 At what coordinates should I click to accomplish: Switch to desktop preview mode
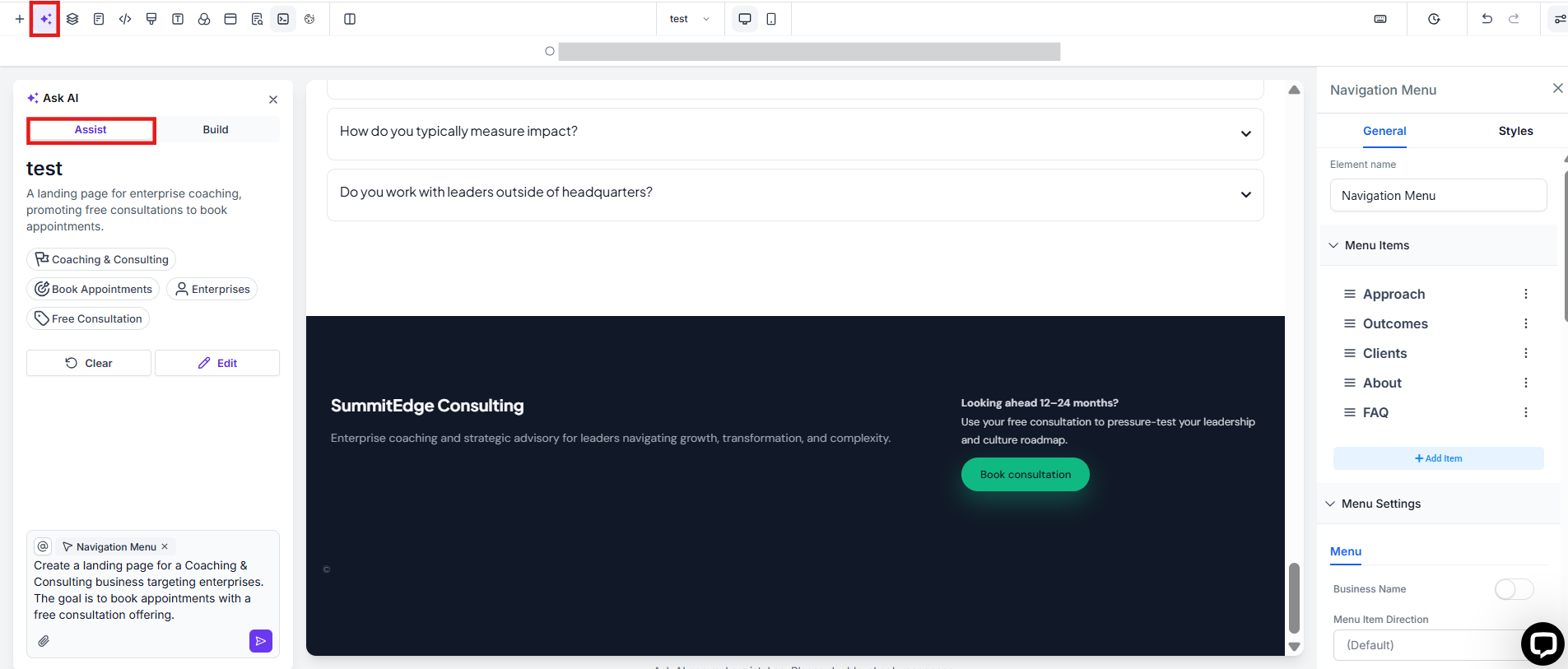(745, 19)
